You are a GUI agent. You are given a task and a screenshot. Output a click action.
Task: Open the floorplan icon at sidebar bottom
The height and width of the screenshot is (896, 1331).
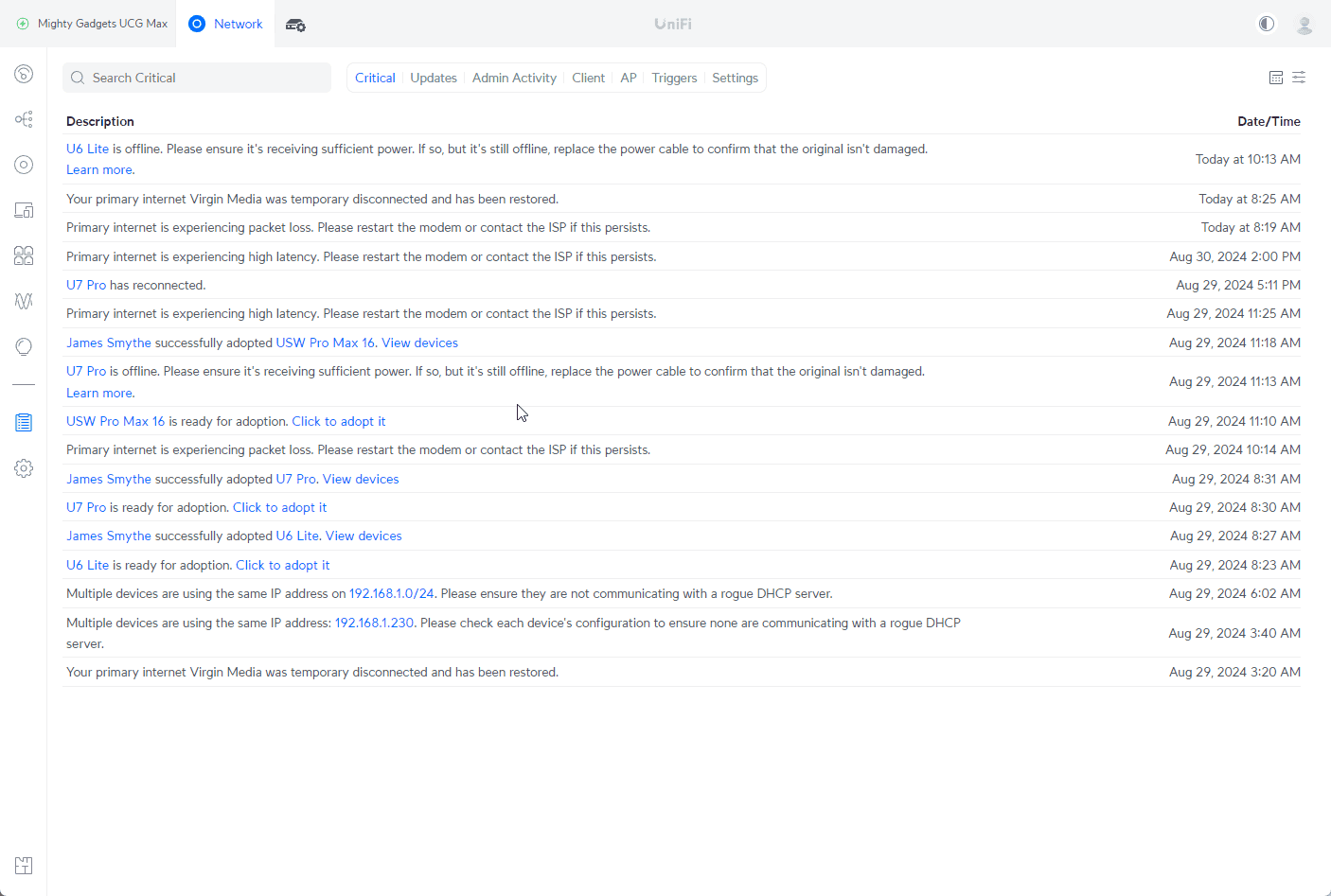tap(24, 866)
